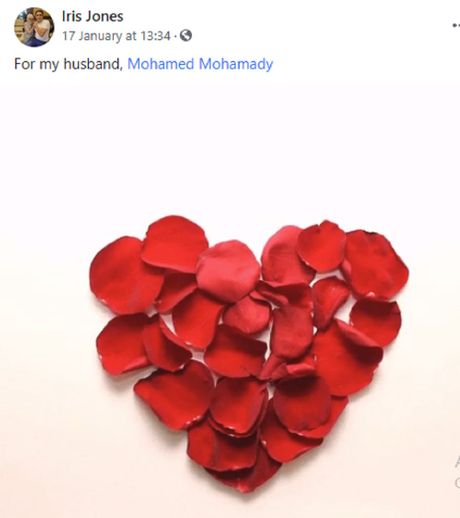Click the surname "Mohamady" in the tagged link

(x=236, y=64)
